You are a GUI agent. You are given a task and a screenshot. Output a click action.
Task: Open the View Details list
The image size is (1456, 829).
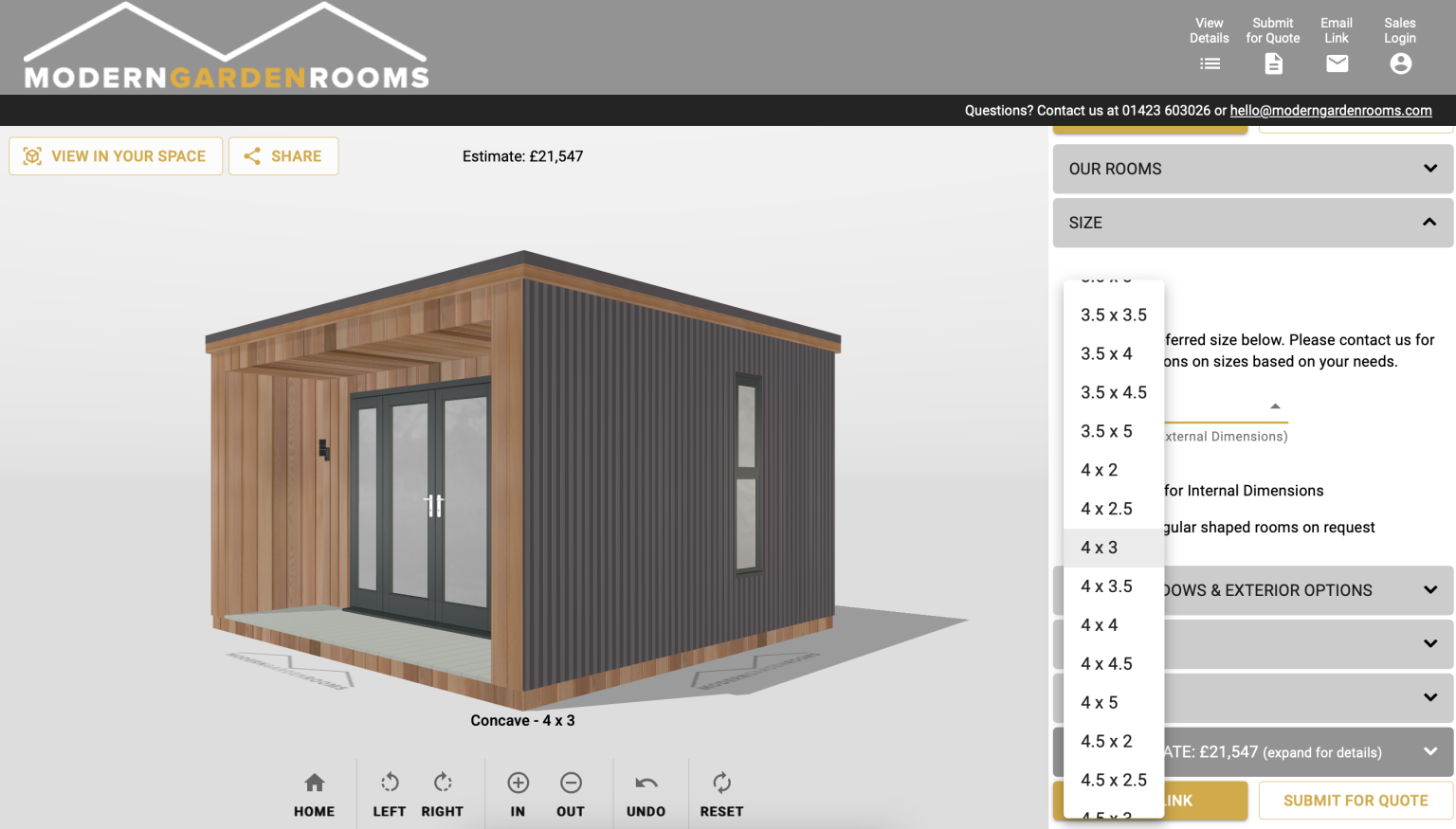1210,63
